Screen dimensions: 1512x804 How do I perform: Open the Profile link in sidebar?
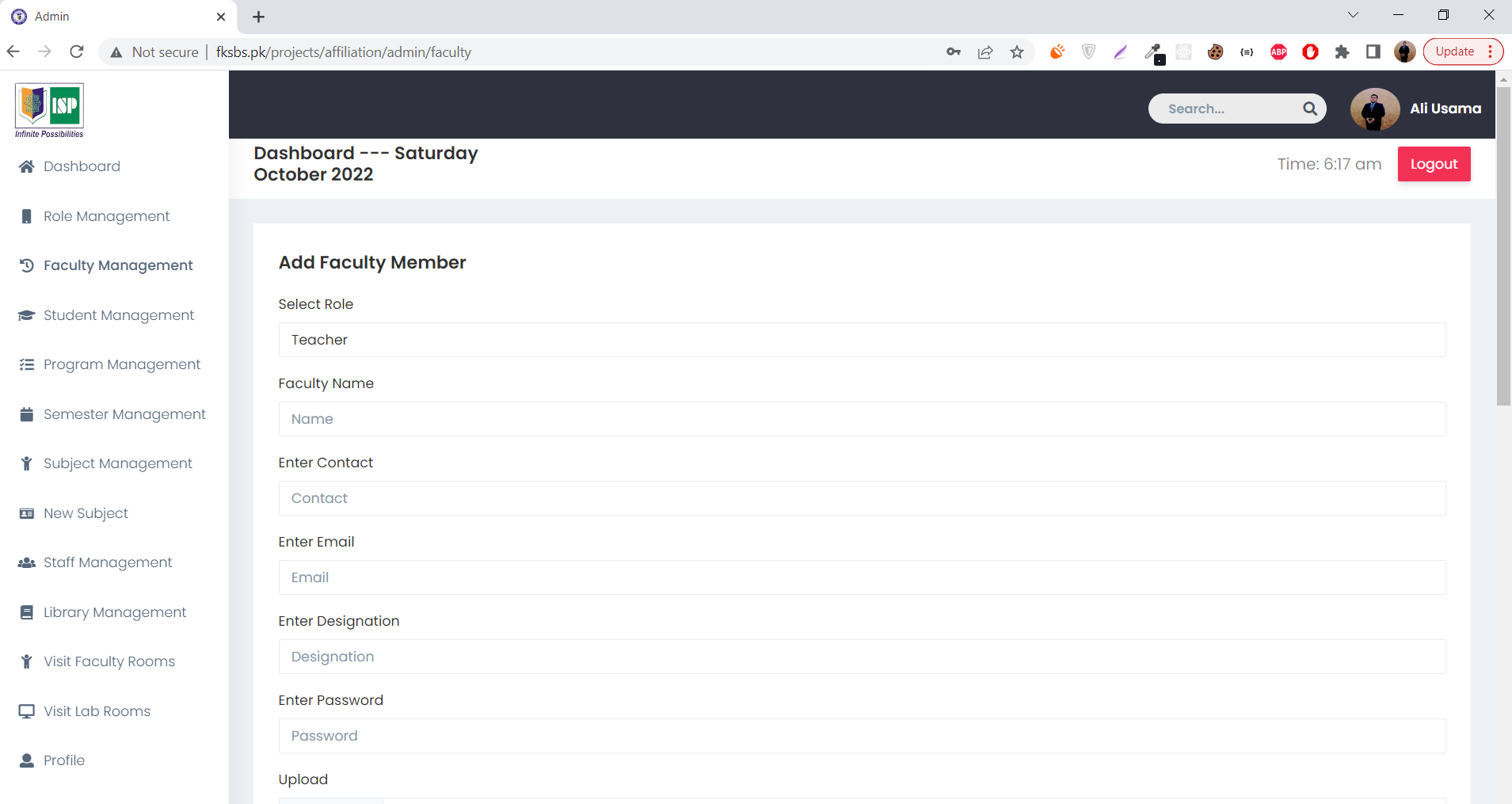(64, 760)
